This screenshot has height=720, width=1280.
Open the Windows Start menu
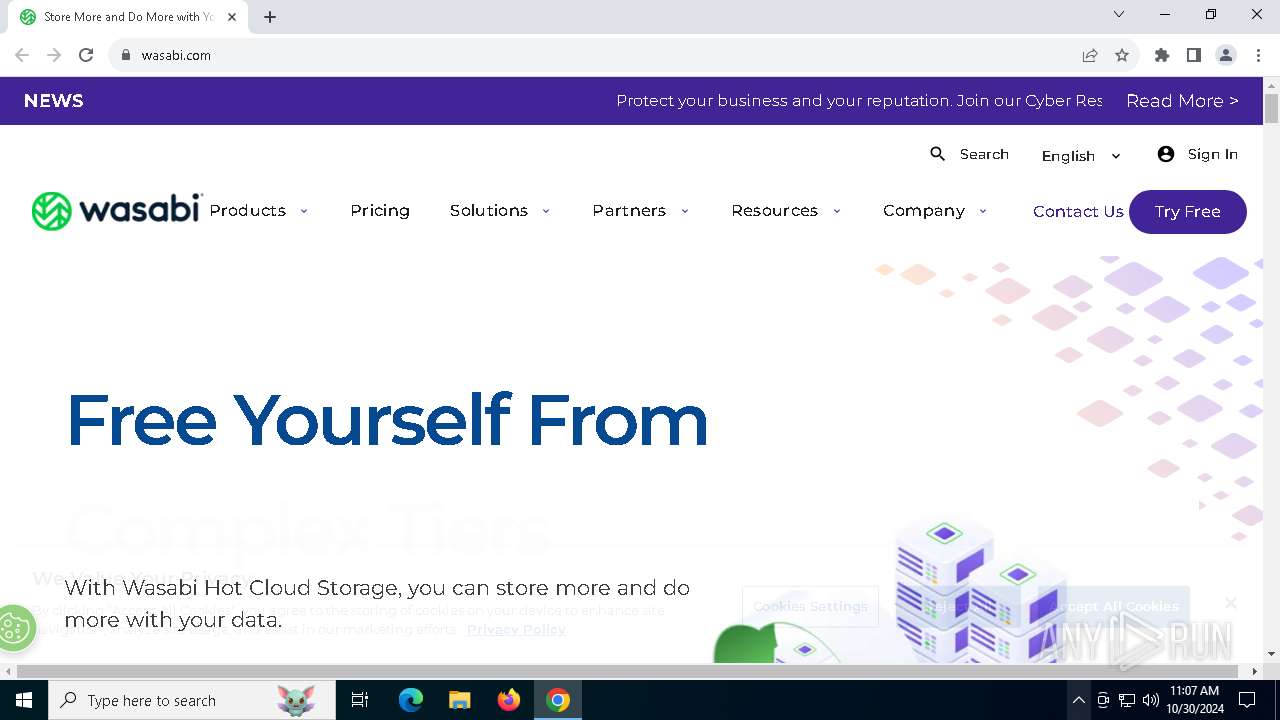coord(24,700)
